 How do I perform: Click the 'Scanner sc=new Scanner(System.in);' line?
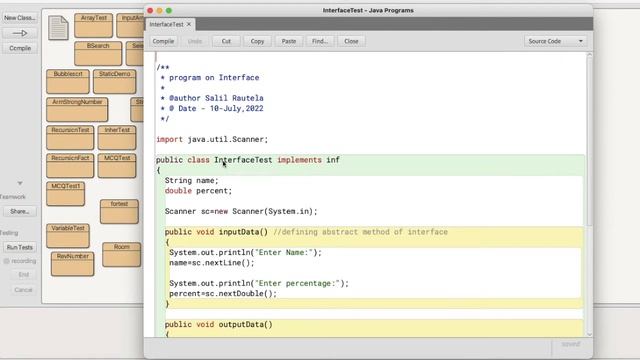coord(241,211)
